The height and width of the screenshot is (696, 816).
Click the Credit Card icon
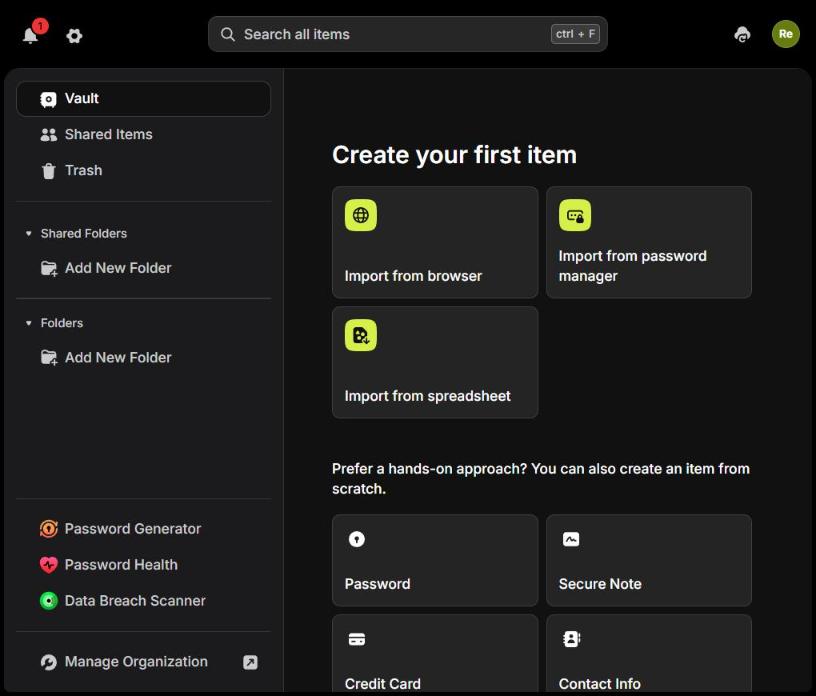356,639
